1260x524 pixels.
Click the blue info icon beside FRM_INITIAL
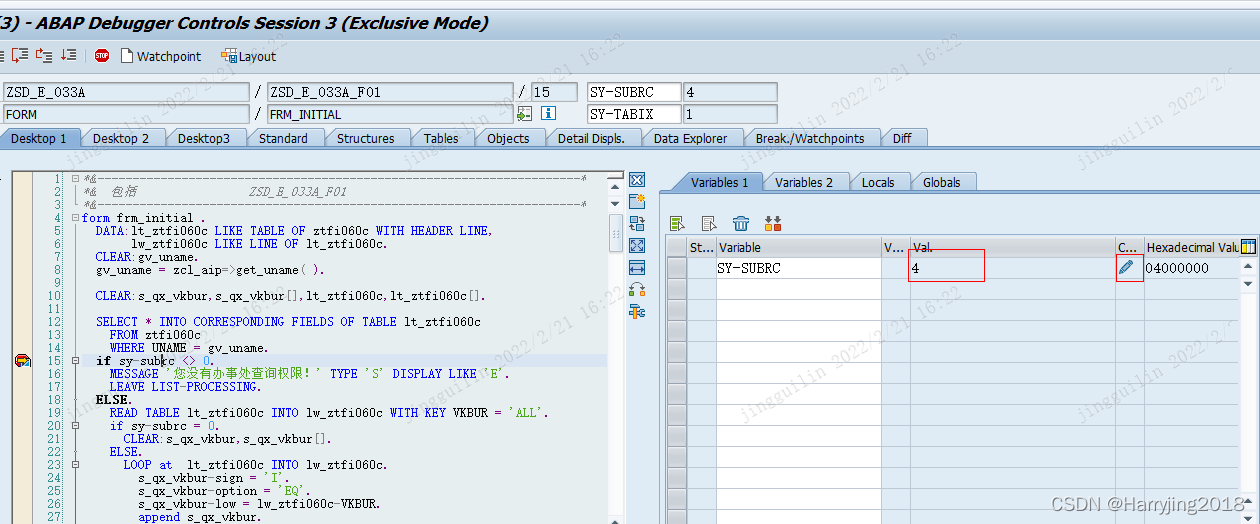point(548,114)
